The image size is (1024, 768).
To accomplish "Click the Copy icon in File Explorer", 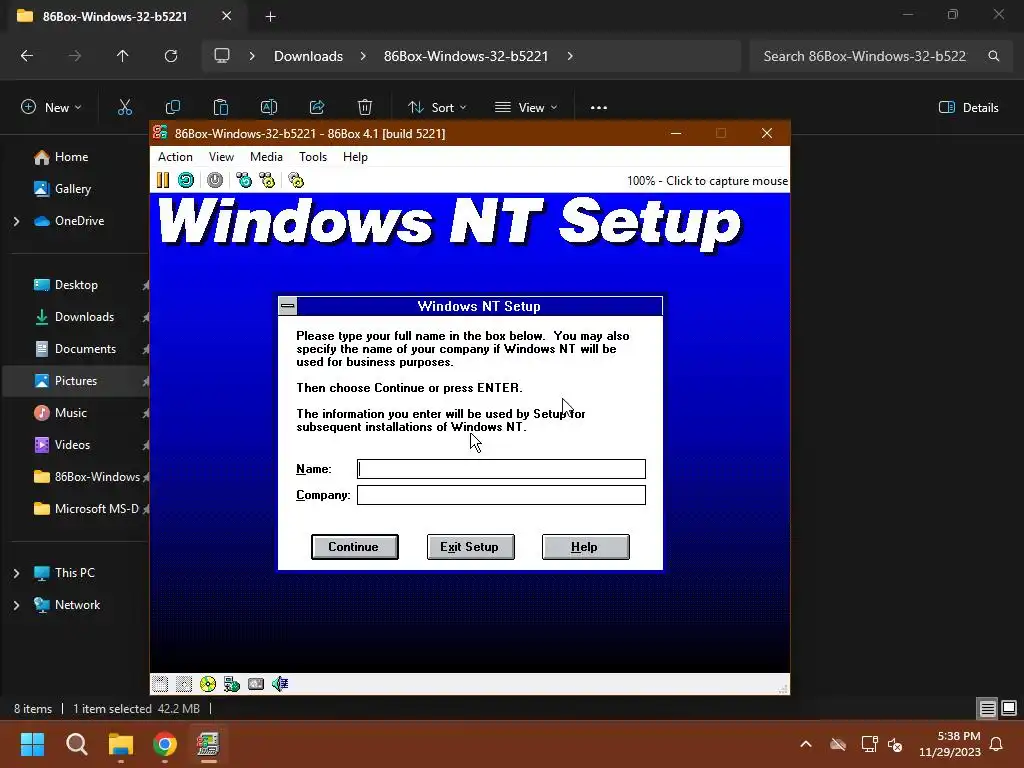I will pyautogui.click(x=173, y=108).
